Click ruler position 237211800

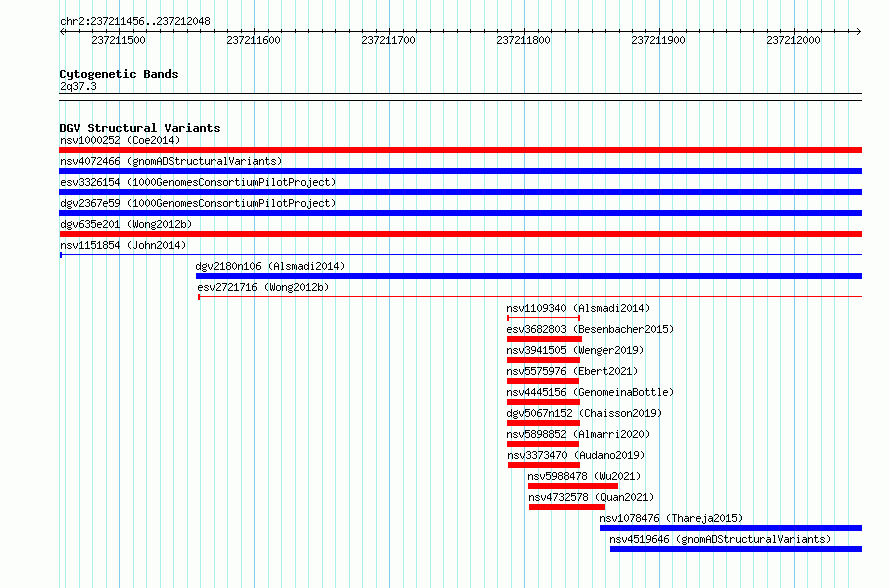click(x=523, y=40)
